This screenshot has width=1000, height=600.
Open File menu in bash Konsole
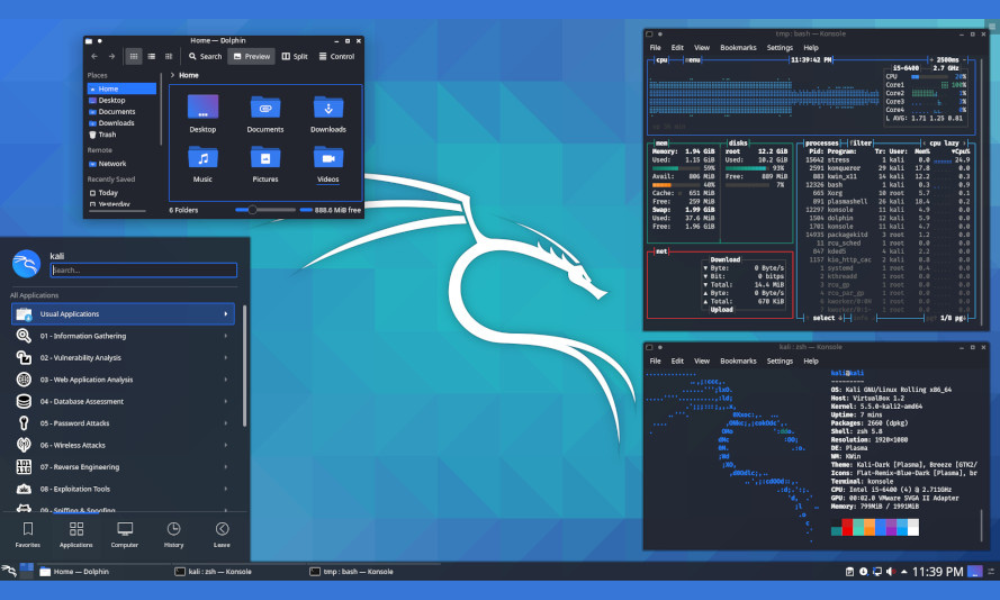click(x=655, y=48)
